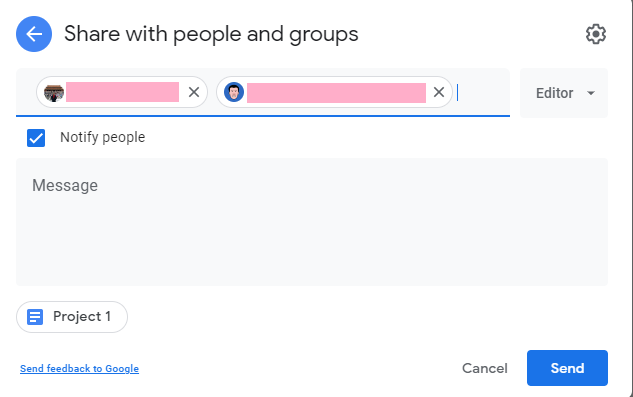Toggle notifications via Notify people label

point(103,137)
